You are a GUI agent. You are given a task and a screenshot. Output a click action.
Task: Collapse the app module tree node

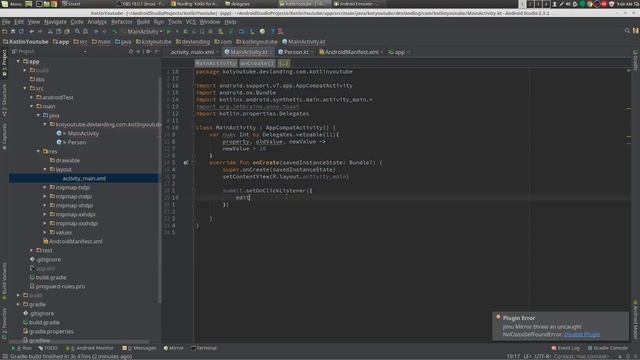pos(18,61)
